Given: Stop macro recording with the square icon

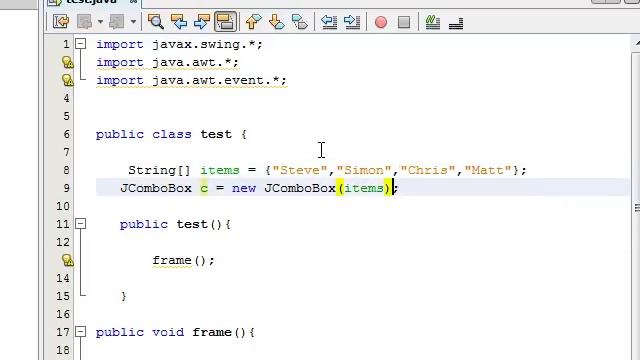Looking at the screenshot, I should coord(404,22).
